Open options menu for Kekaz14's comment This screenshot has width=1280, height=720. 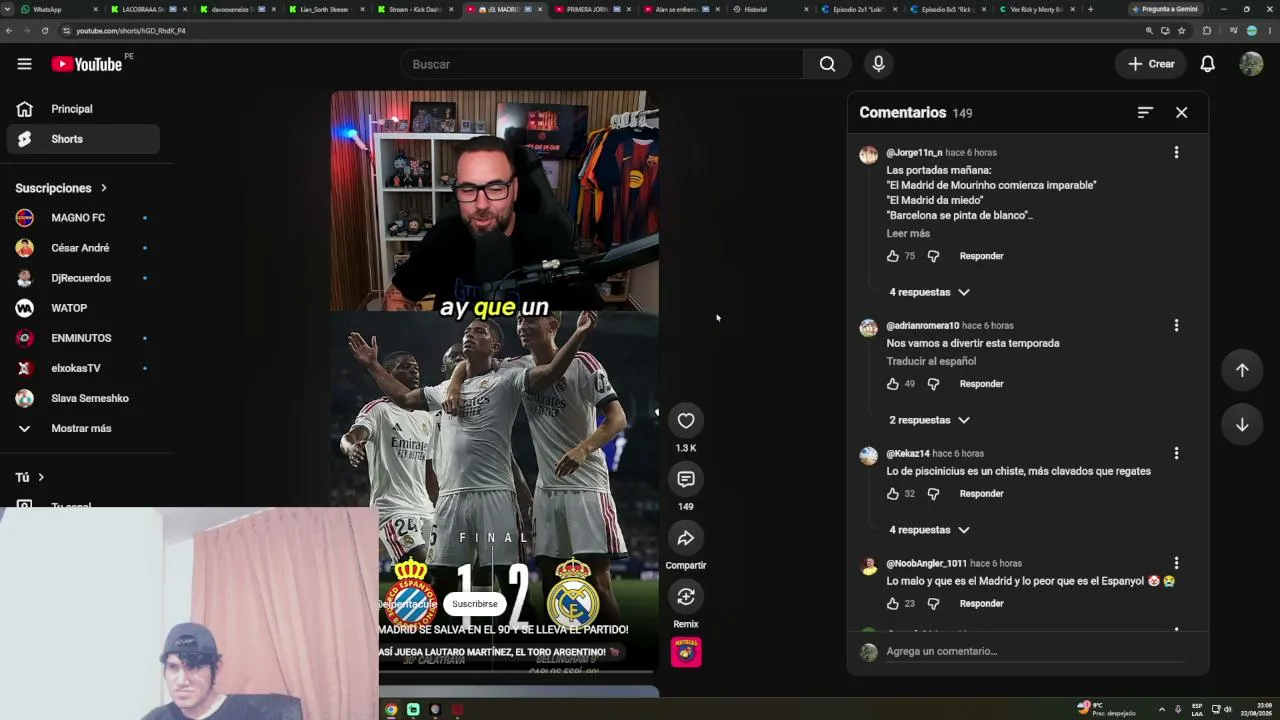[x=1176, y=453]
